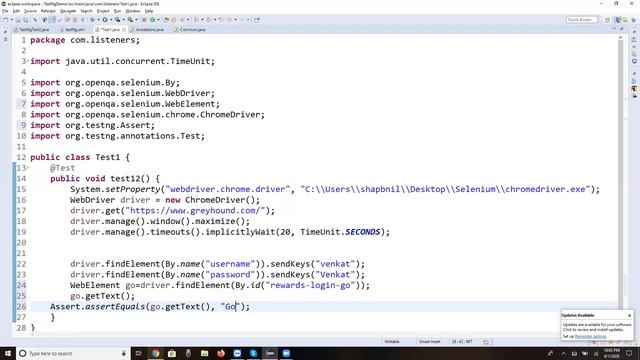Viewport: 640px width, 360px height.
Task: Open the Windows notification center
Action: (x=629, y=353)
